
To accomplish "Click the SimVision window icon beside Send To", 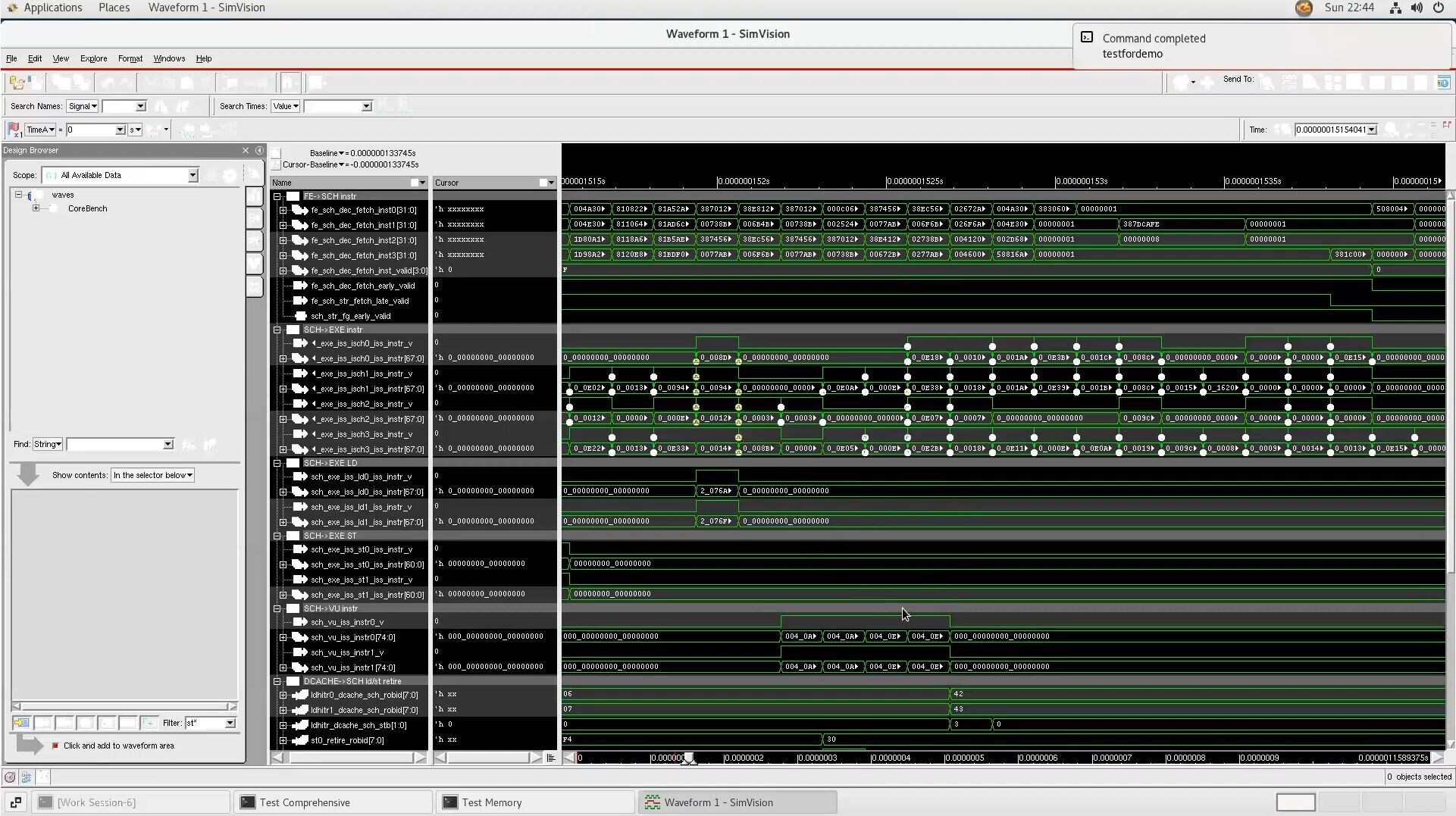I will (1443, 82).
